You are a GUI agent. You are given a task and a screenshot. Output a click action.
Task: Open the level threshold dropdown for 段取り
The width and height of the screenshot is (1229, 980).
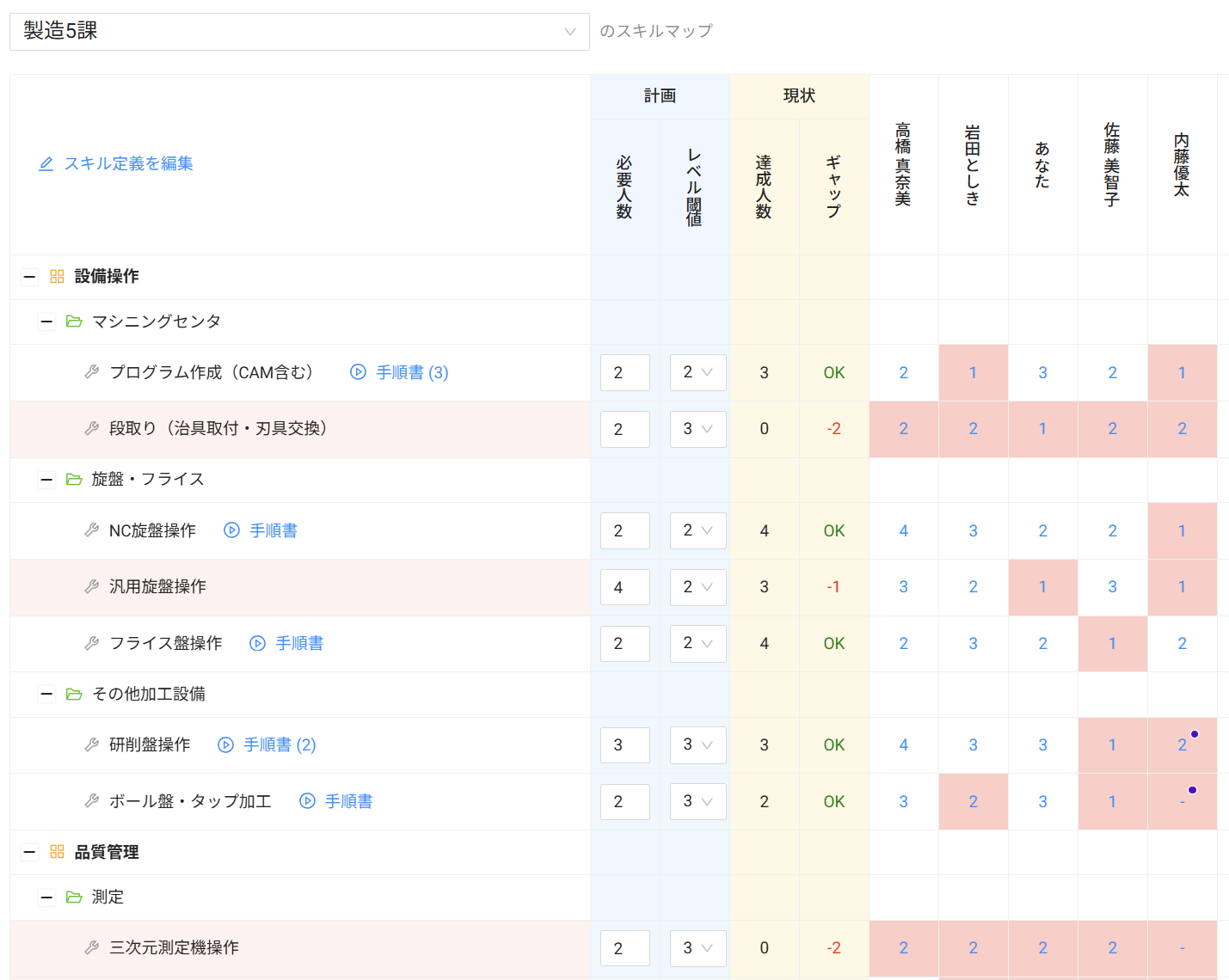pyautogui.click(x=697, y=429)
